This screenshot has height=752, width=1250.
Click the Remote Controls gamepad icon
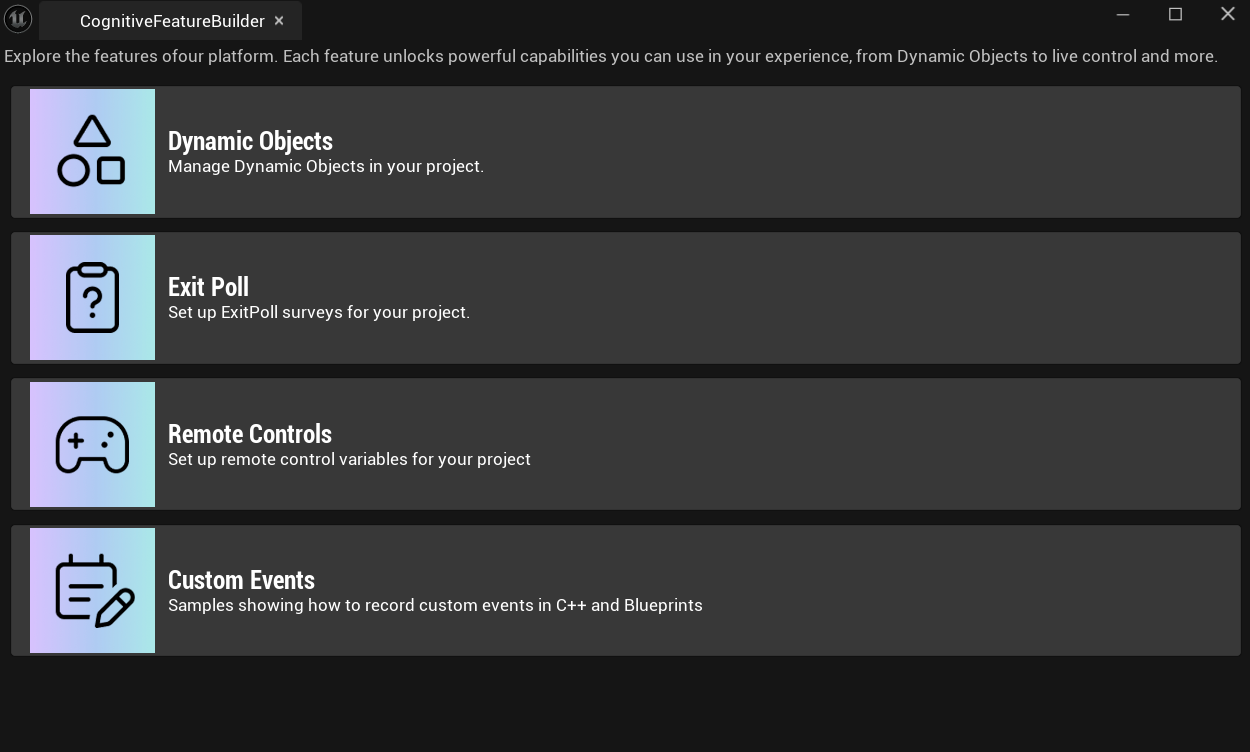[92, 444]
